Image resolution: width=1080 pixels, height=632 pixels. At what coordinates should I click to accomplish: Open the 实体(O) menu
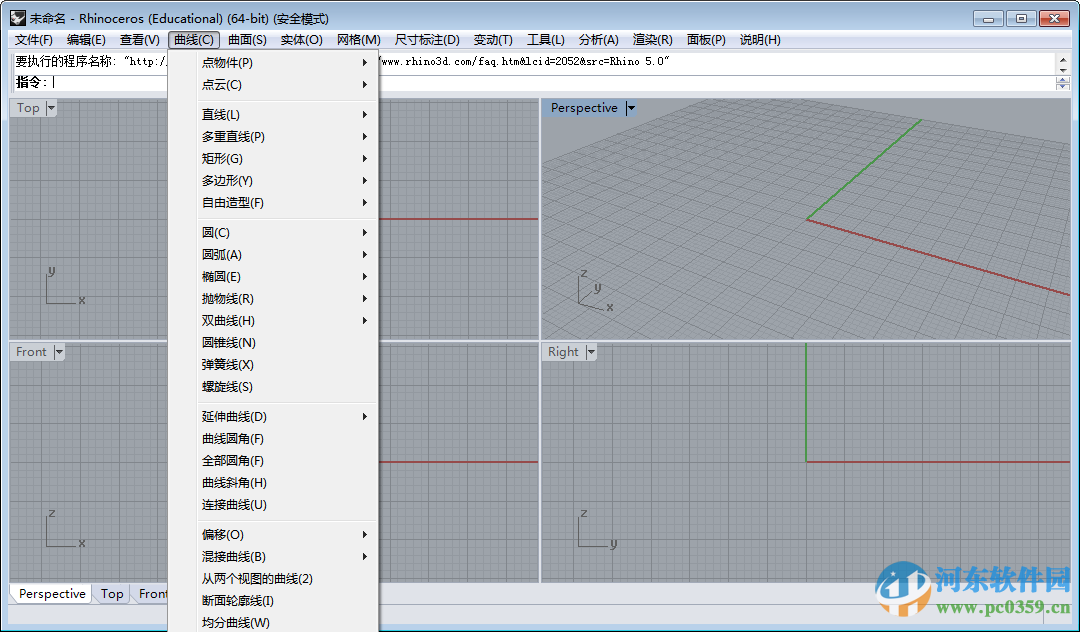[302, 40]
